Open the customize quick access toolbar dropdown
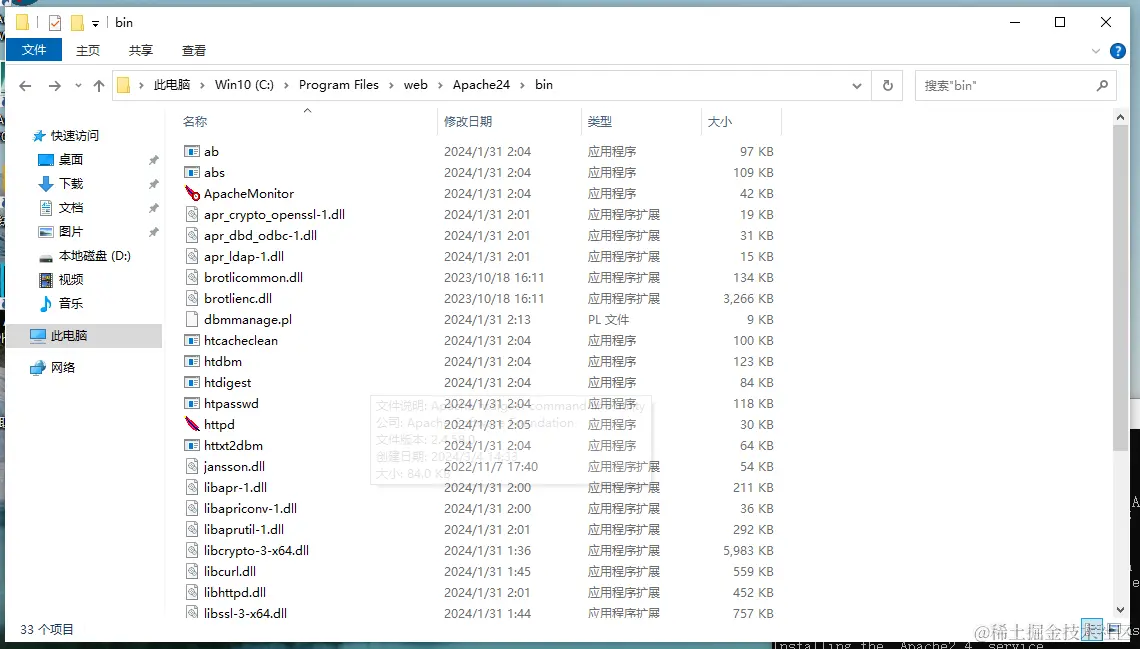This screenshot has width=1140, height=649. coord(95,23)
